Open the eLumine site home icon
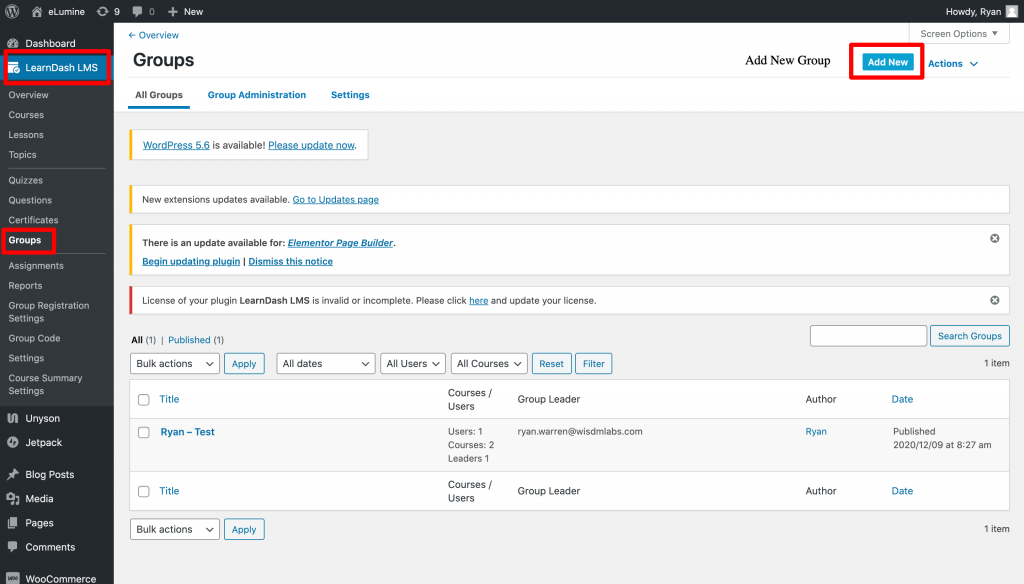This screenshot has height=584, width=1024. [x=37, y=12]
